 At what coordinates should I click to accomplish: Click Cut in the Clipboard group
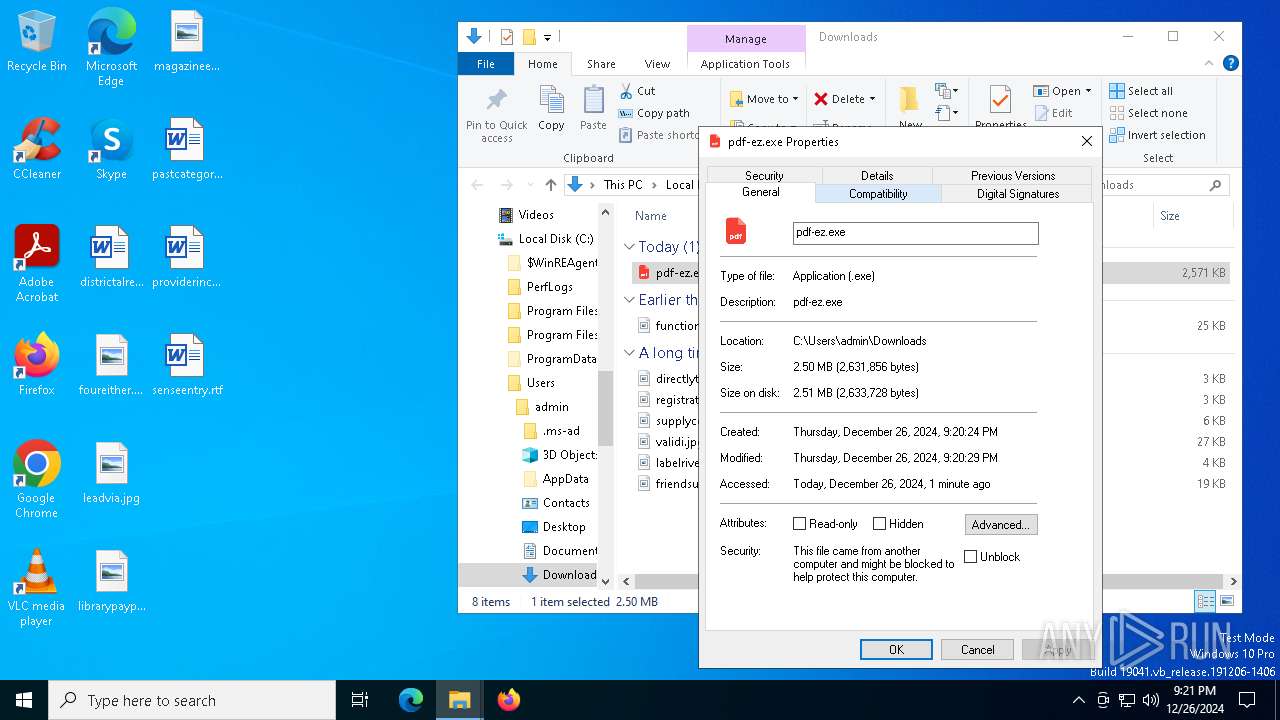point(637,91)
